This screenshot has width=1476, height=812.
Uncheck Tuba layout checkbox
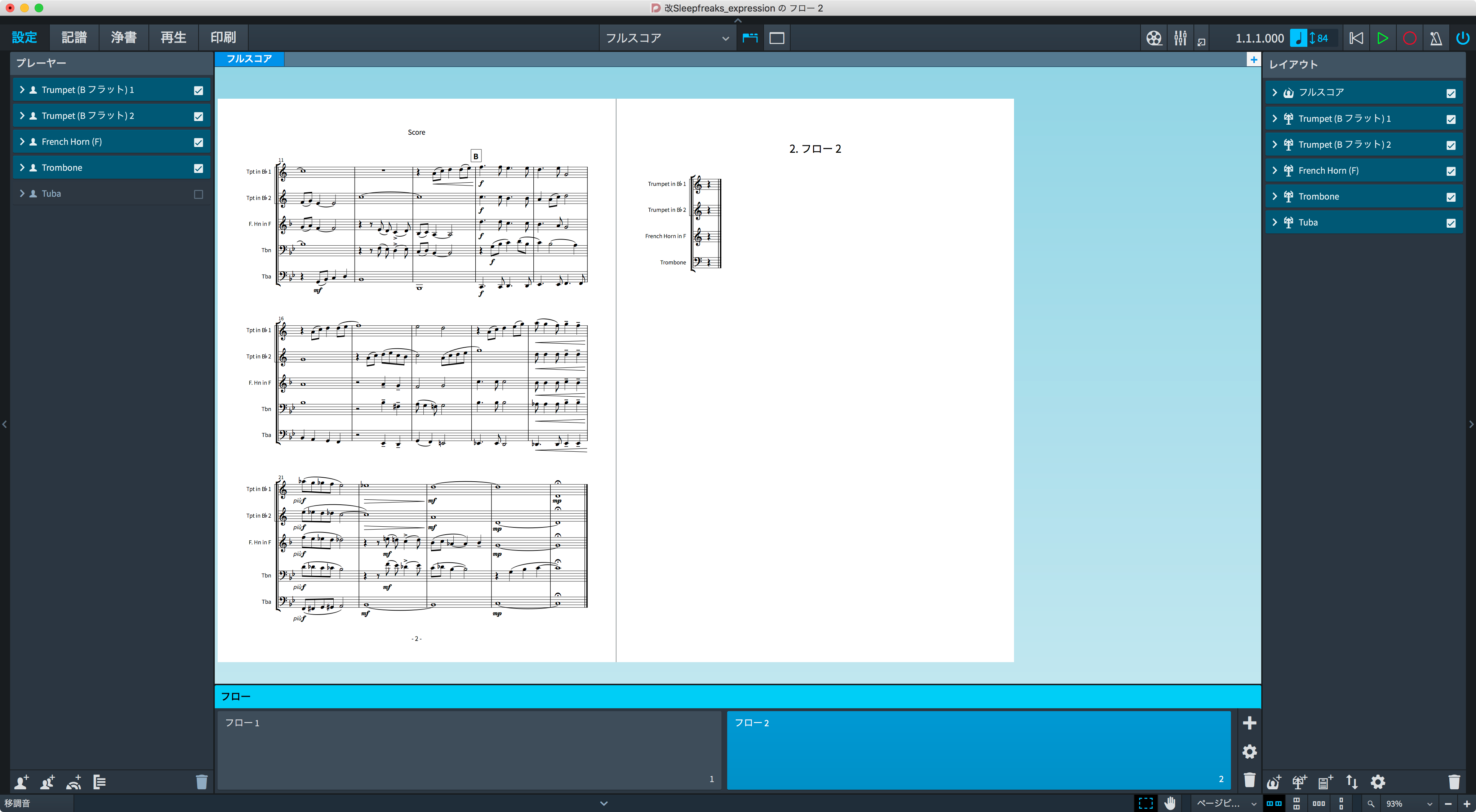pos(1450,223)
